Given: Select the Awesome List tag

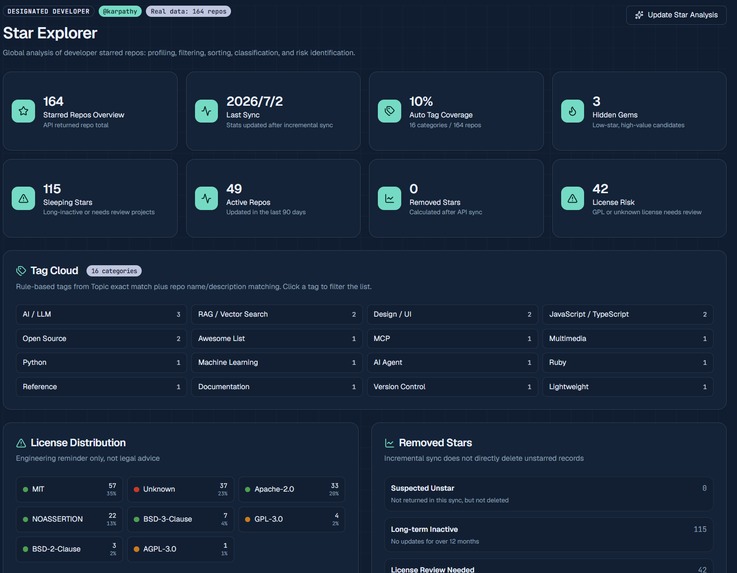Looking at the screenshot, I should [x=277, y=338].
